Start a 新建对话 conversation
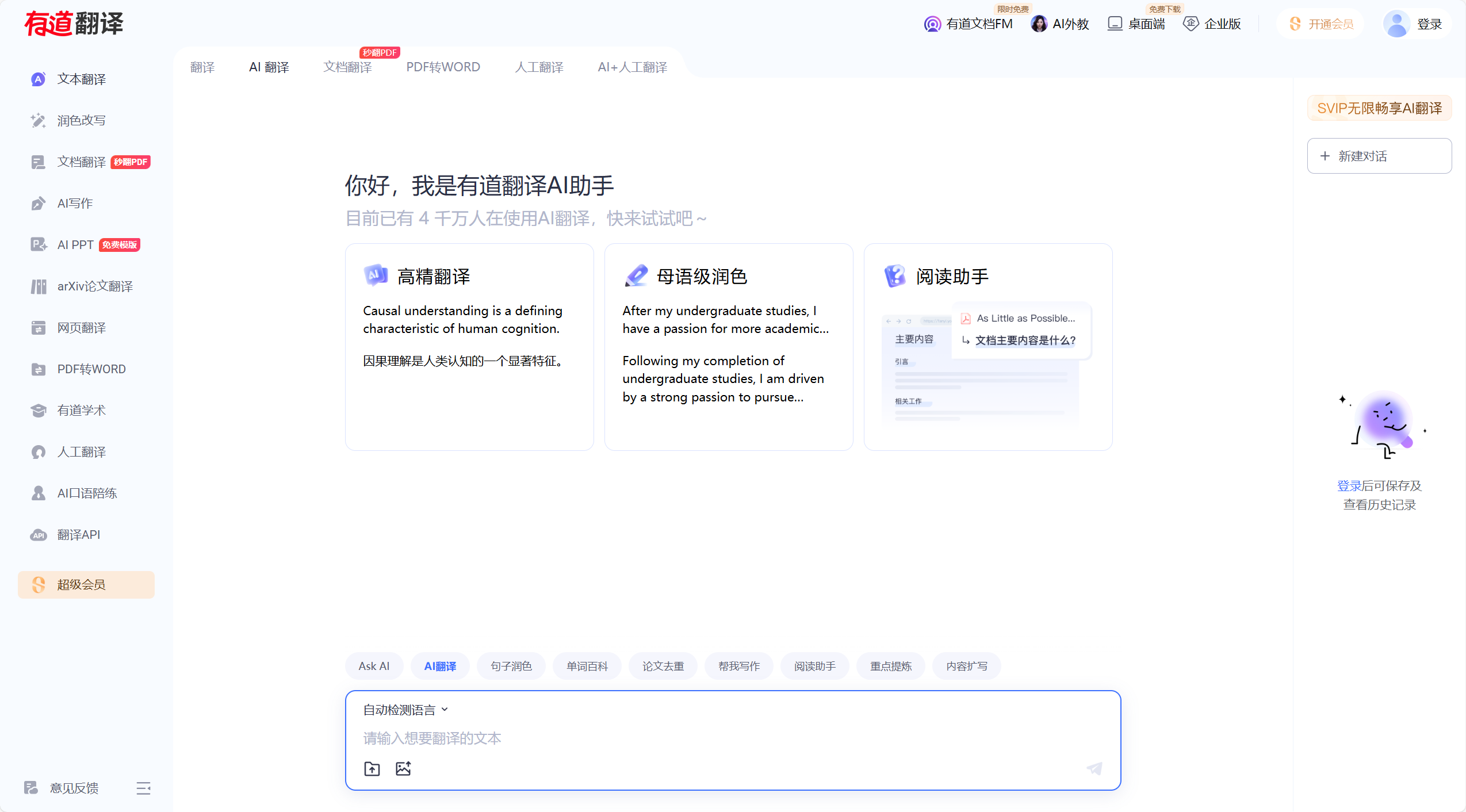Image resolution: width=1466 pixels, height=812 pixels. point(1378,155)
